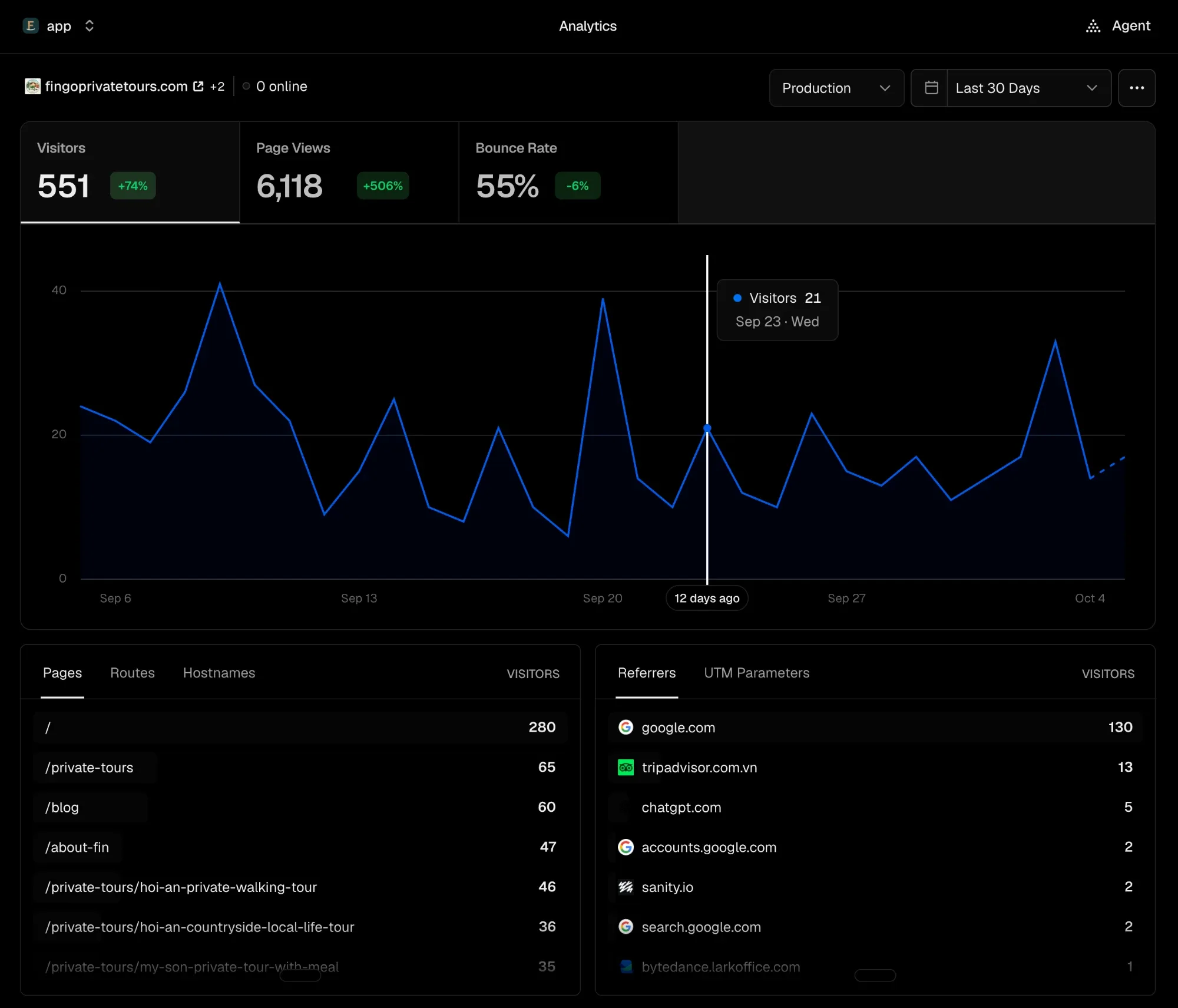The height and width of the screenshot is (1008, 1178).
Task: Open the three-dot more options menu
Action: 1137,88
